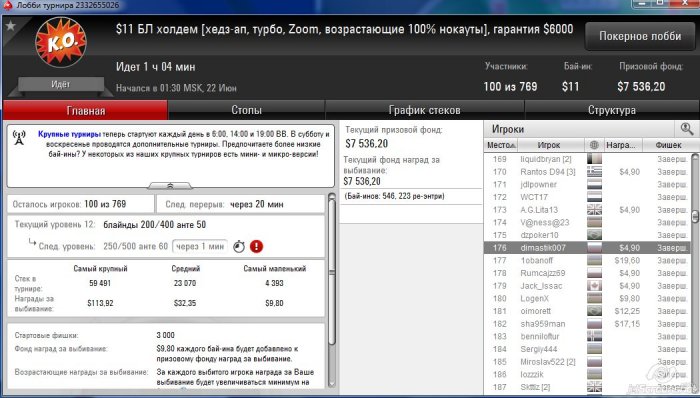This screenshot has height=398, width=700.
Task: Click the broadcast antenna news icon
Action: [19, 137]
